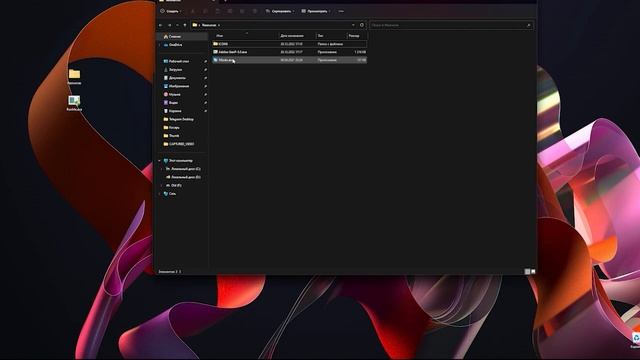Open the Создать (New) button menu
Screen dimensions: 640x360
tap(170, 11)
